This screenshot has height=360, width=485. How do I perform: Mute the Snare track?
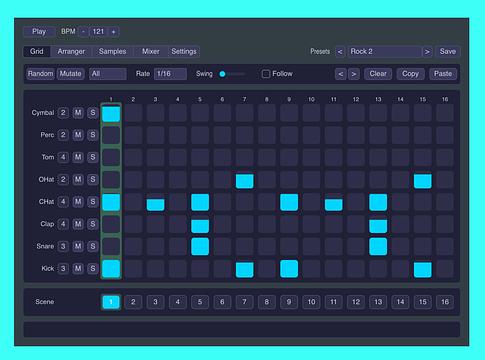coord(78,246)
